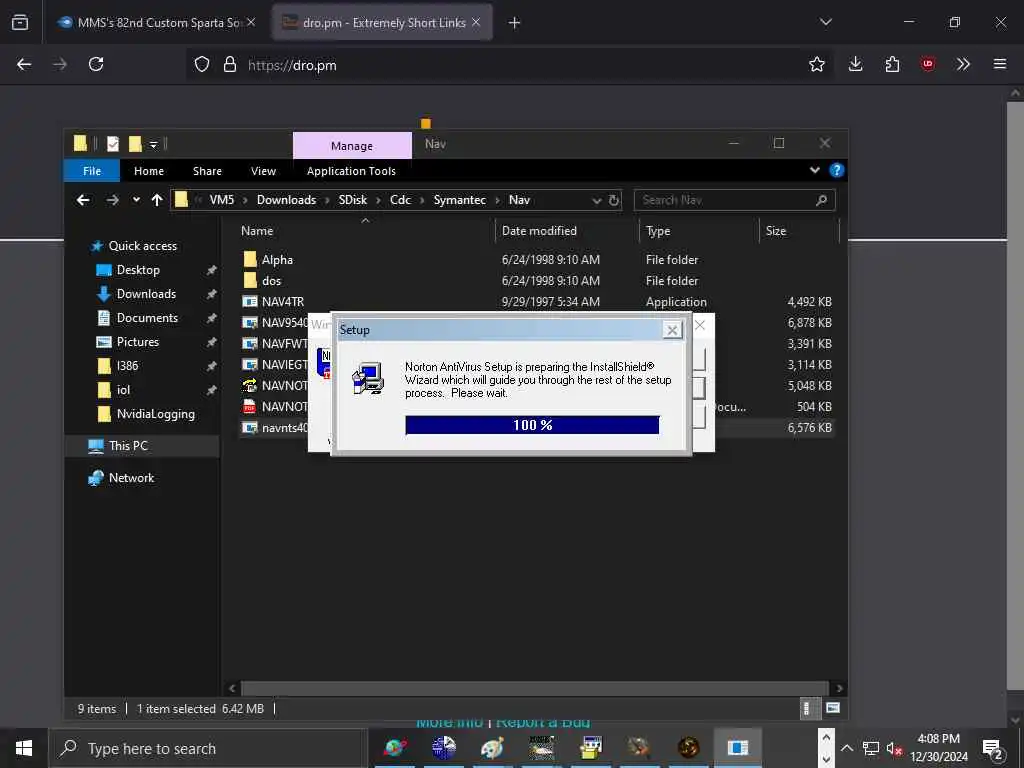Open the Windows Start button

[24, 748]
